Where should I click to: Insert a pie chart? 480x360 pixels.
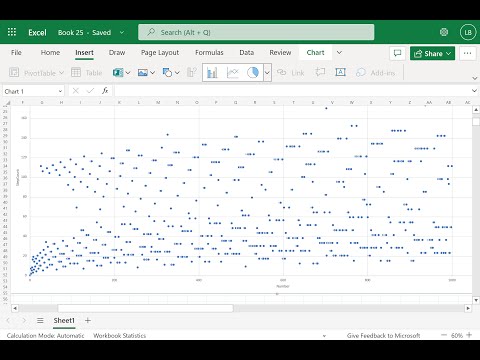pos(253,73)
